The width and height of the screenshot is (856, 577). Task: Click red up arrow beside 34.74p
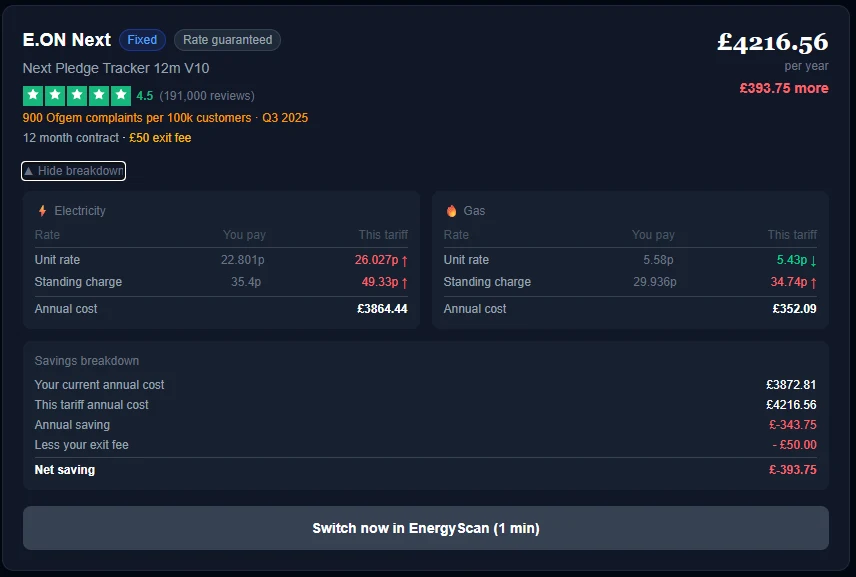click(x=813, y=283)
